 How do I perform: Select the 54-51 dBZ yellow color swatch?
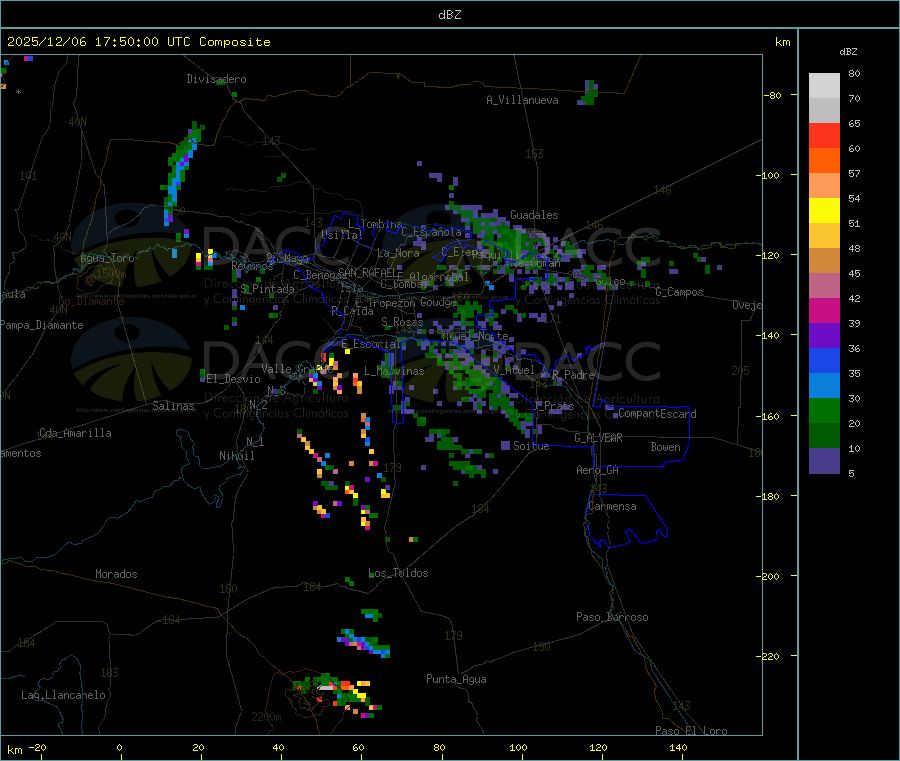click(824, 211)
